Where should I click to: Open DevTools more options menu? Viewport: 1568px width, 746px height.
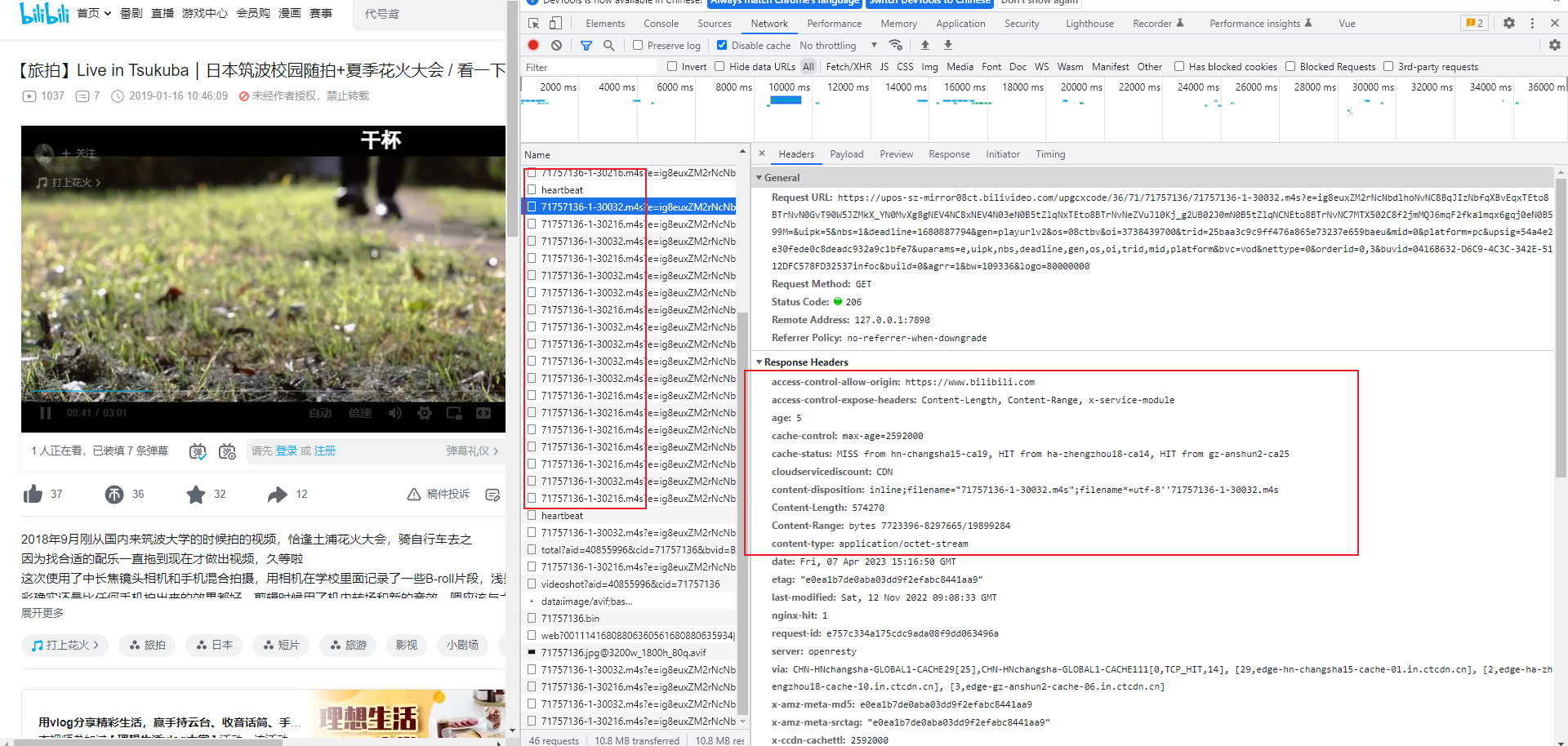[1532, 23]
